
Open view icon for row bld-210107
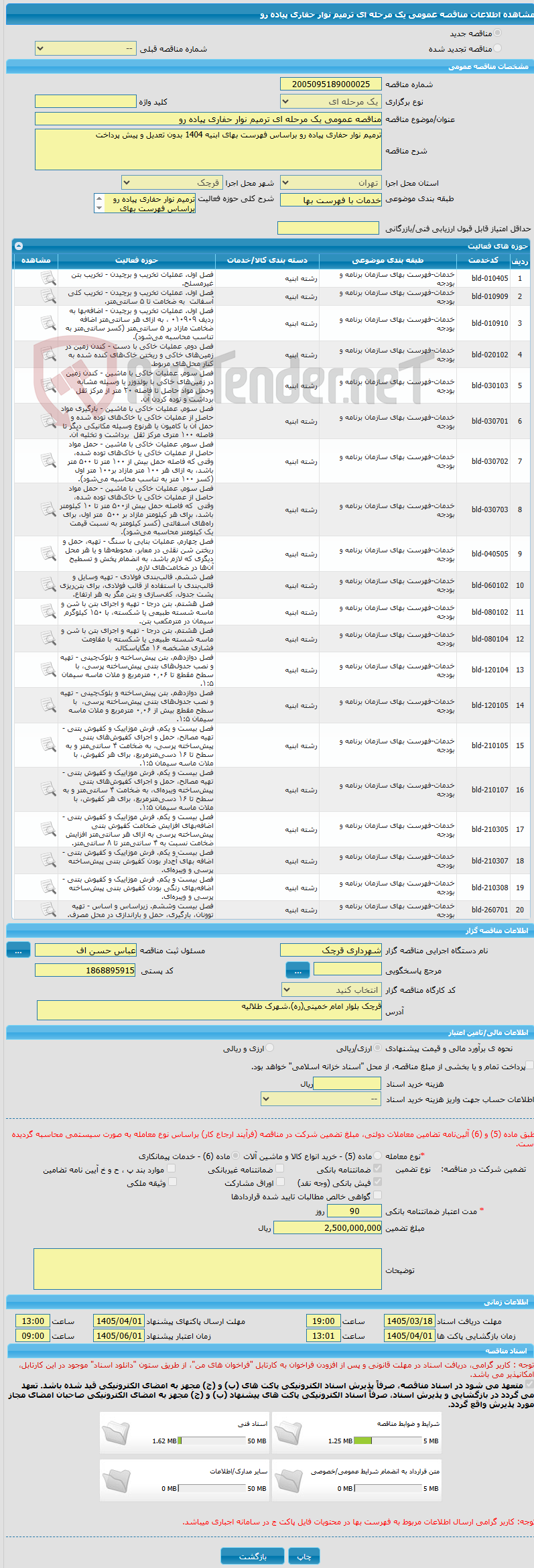click(x=48, y=790)
